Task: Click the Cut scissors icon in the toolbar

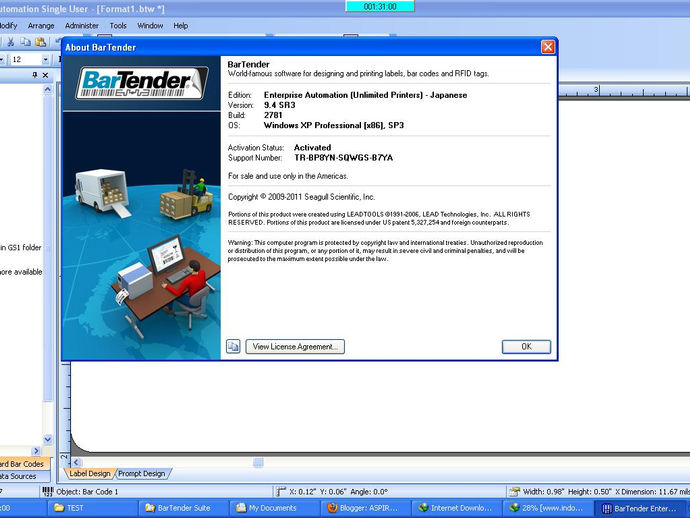Action: [11, 42]
